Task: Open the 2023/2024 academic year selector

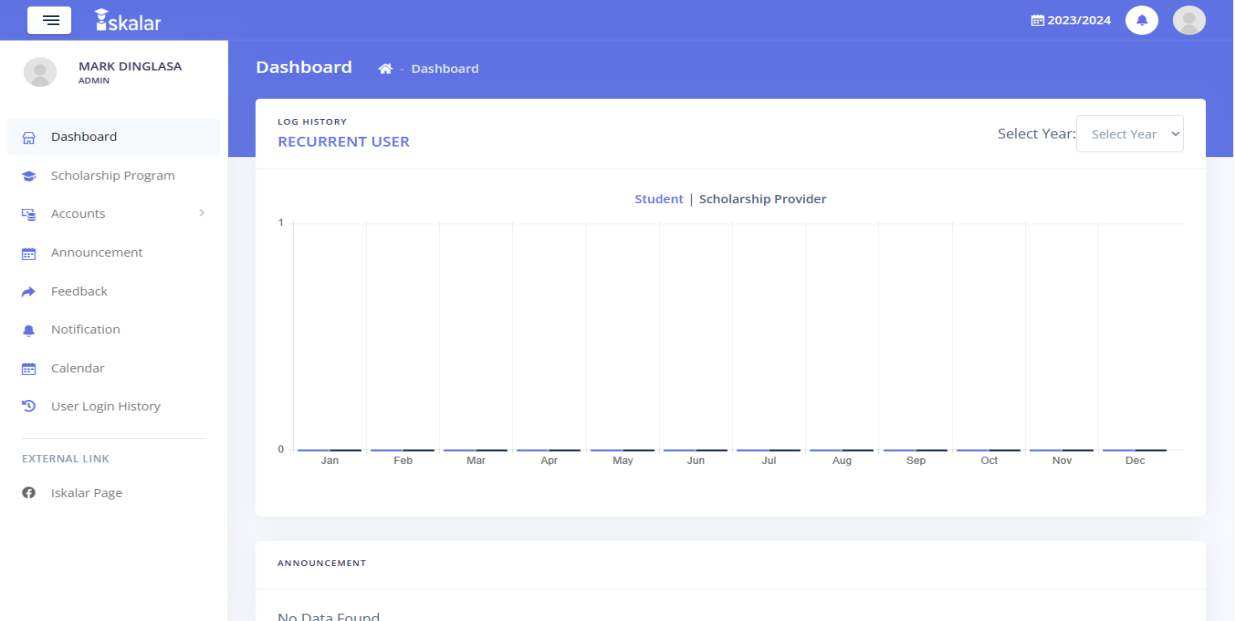Action: coord(1069,19)
